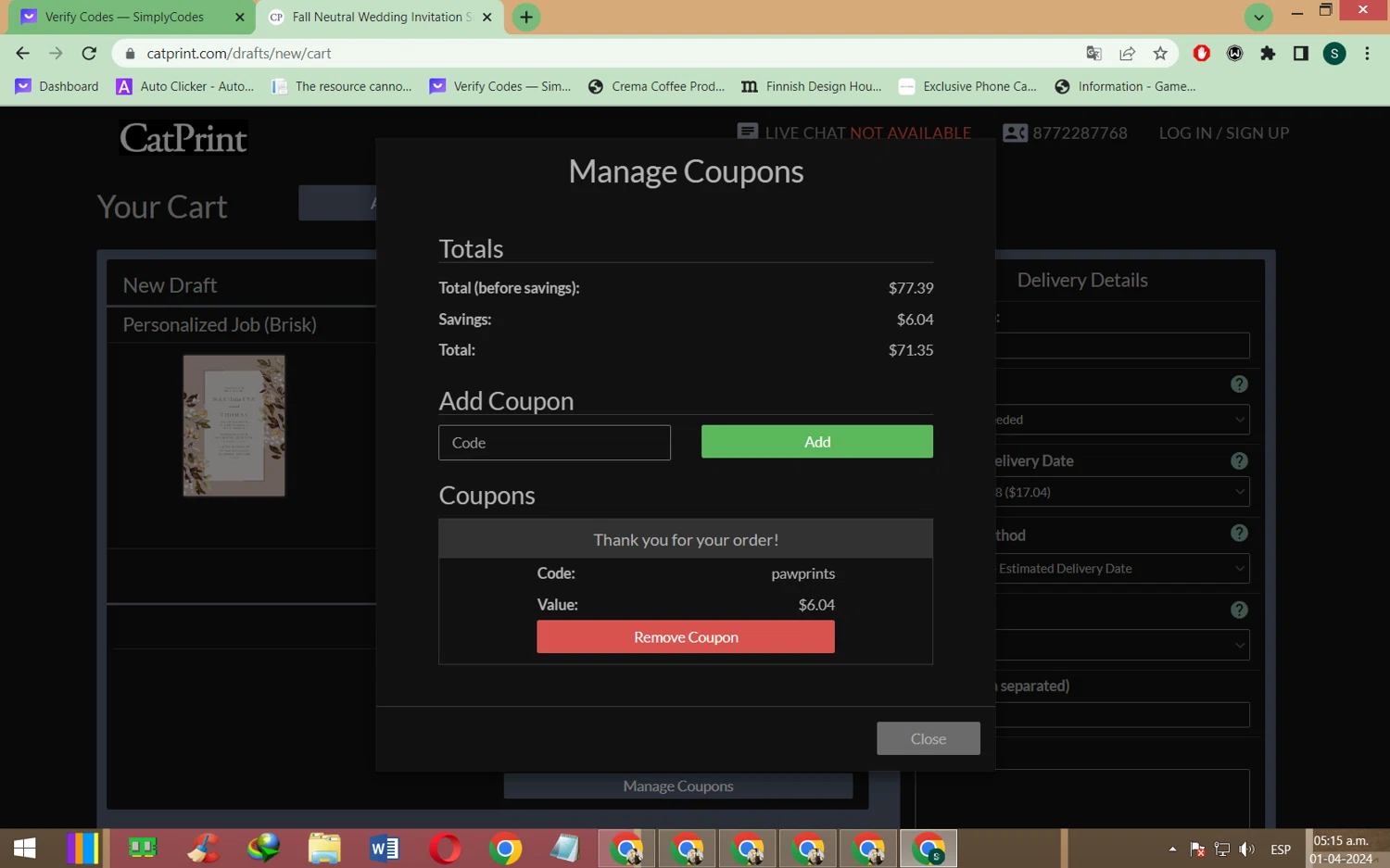Close the Fall Neutral Wedding Invitation tab

pyautogui.click(x=487, y=17)
